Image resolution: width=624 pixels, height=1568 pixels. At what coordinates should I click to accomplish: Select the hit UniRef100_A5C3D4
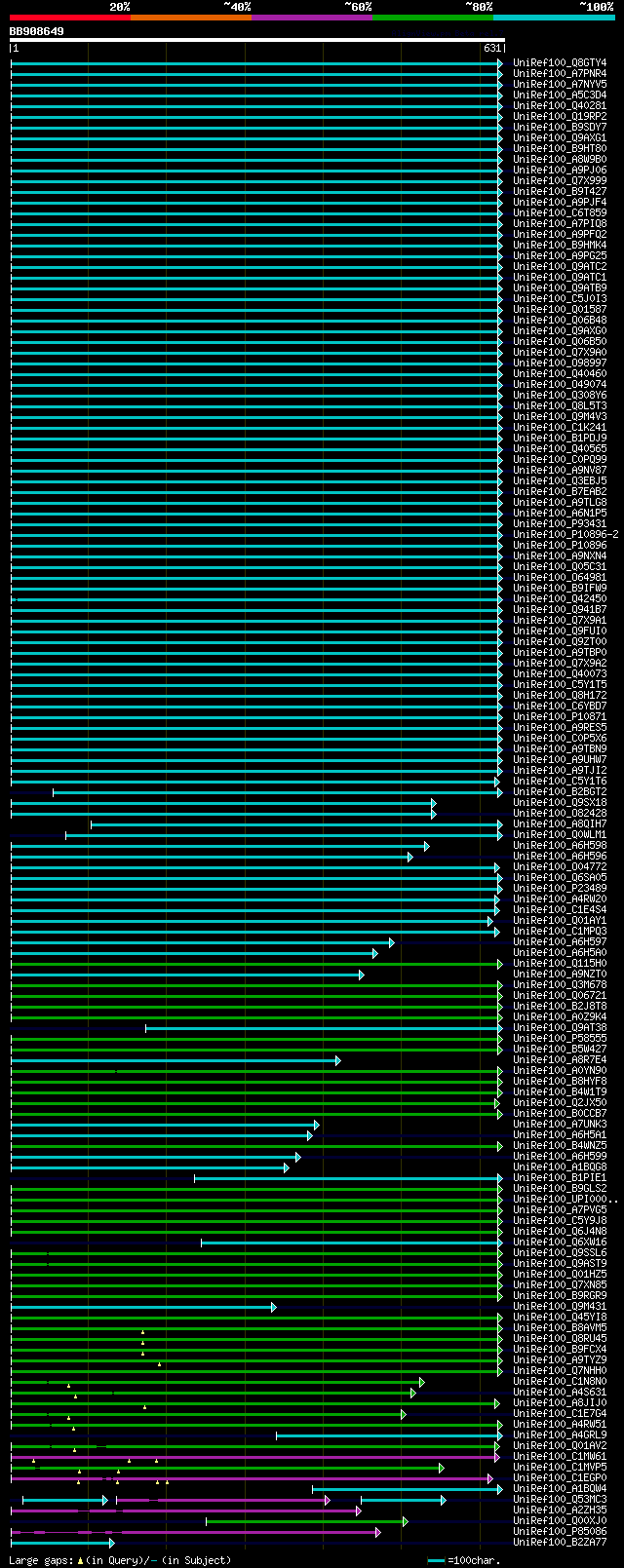pyautogui.click(x=560, y=96)
